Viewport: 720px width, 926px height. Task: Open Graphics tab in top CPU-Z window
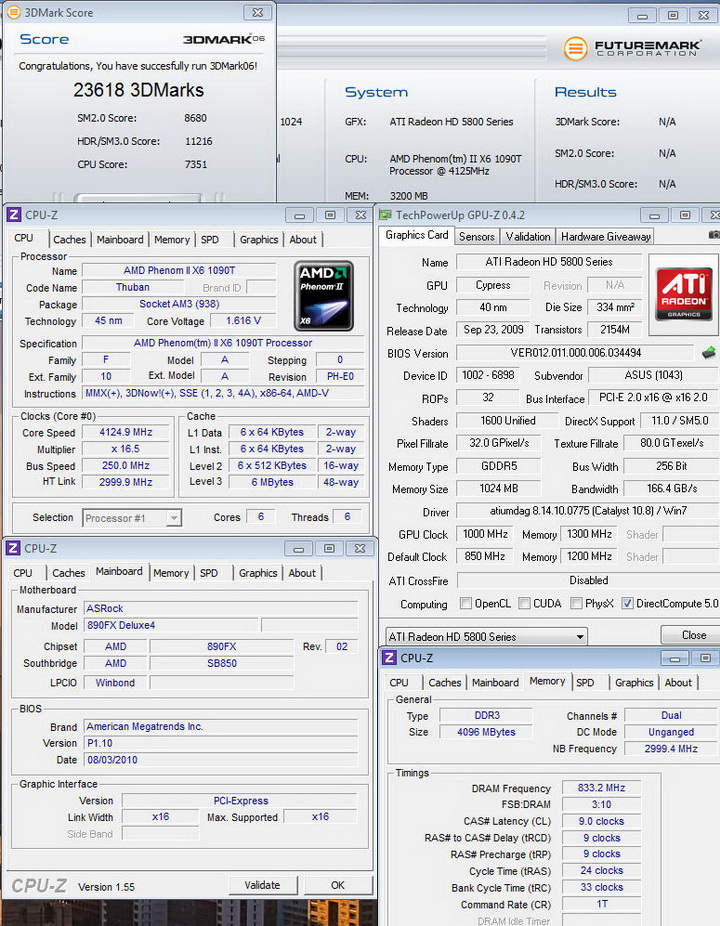pyautogui.click(x=259, y=239)
